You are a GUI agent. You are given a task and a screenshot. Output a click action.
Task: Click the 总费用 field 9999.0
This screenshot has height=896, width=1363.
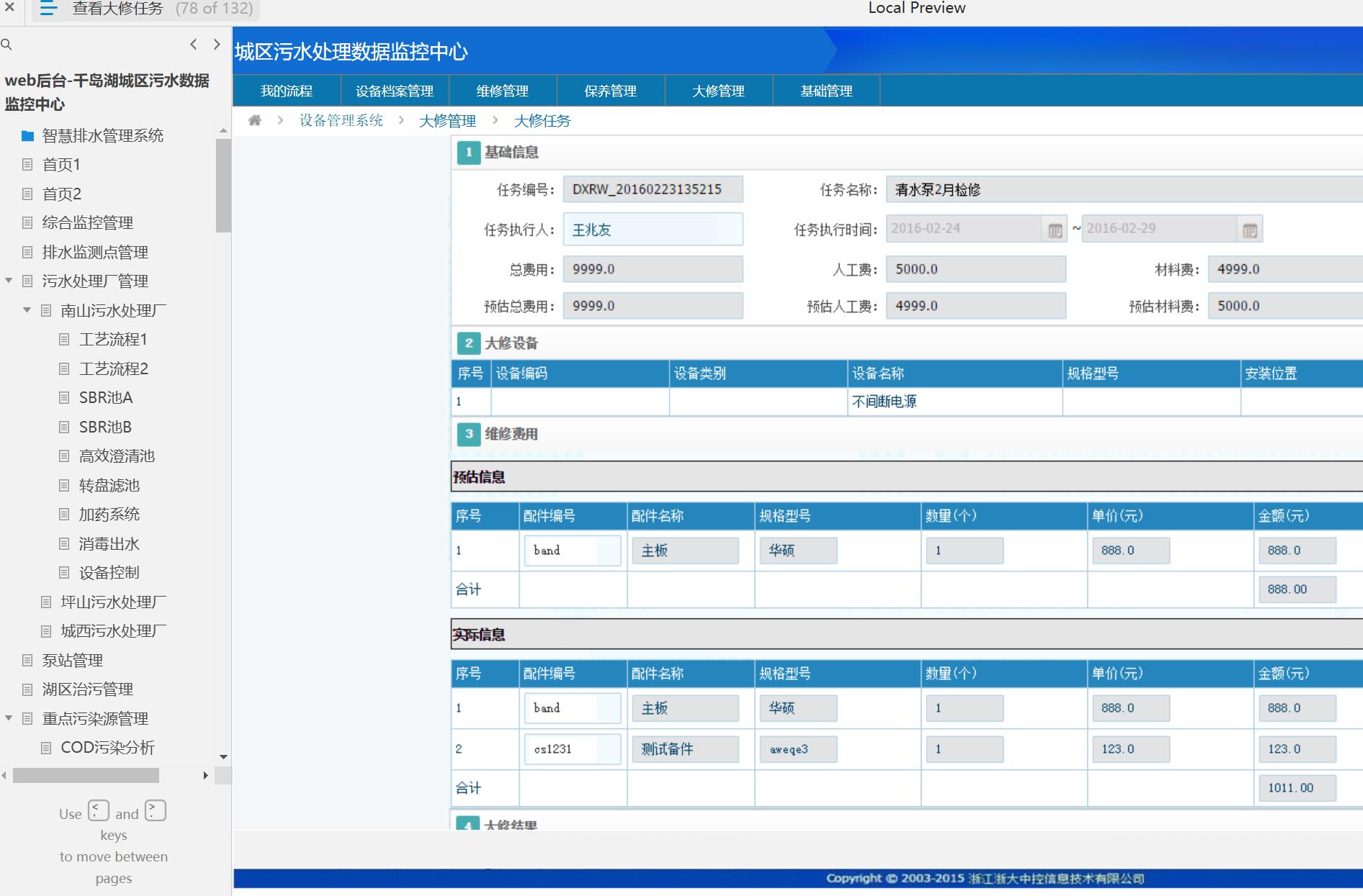[653, 269]
